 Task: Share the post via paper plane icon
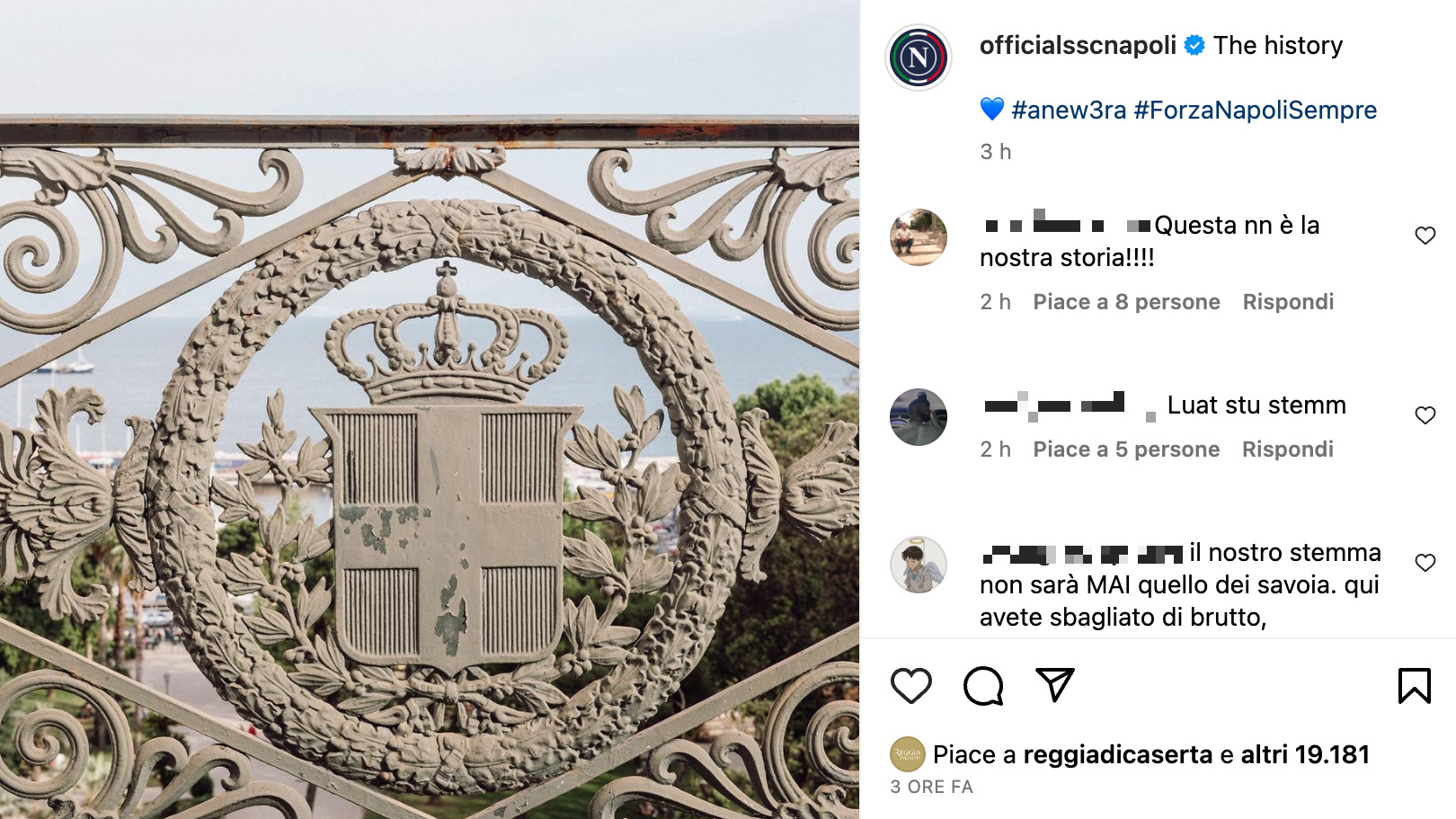coord(1055,685)
